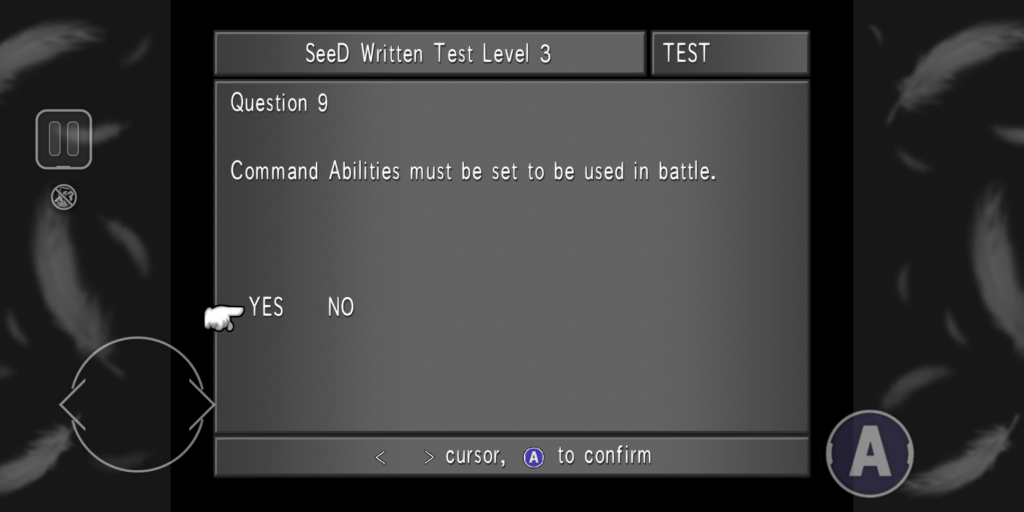This screenshot has width=1024, height=512.
Task: Click the right chevron in hint bar
Action: [429, 457]
